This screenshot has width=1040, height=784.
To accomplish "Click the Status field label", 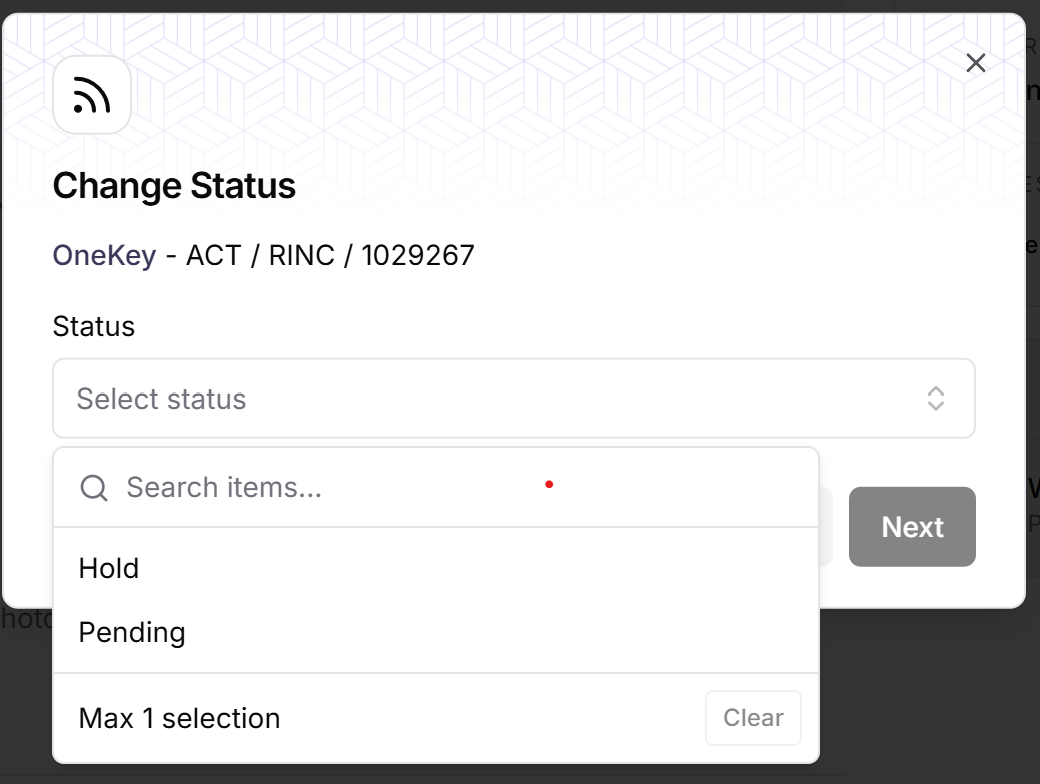I will coord(94,326).
